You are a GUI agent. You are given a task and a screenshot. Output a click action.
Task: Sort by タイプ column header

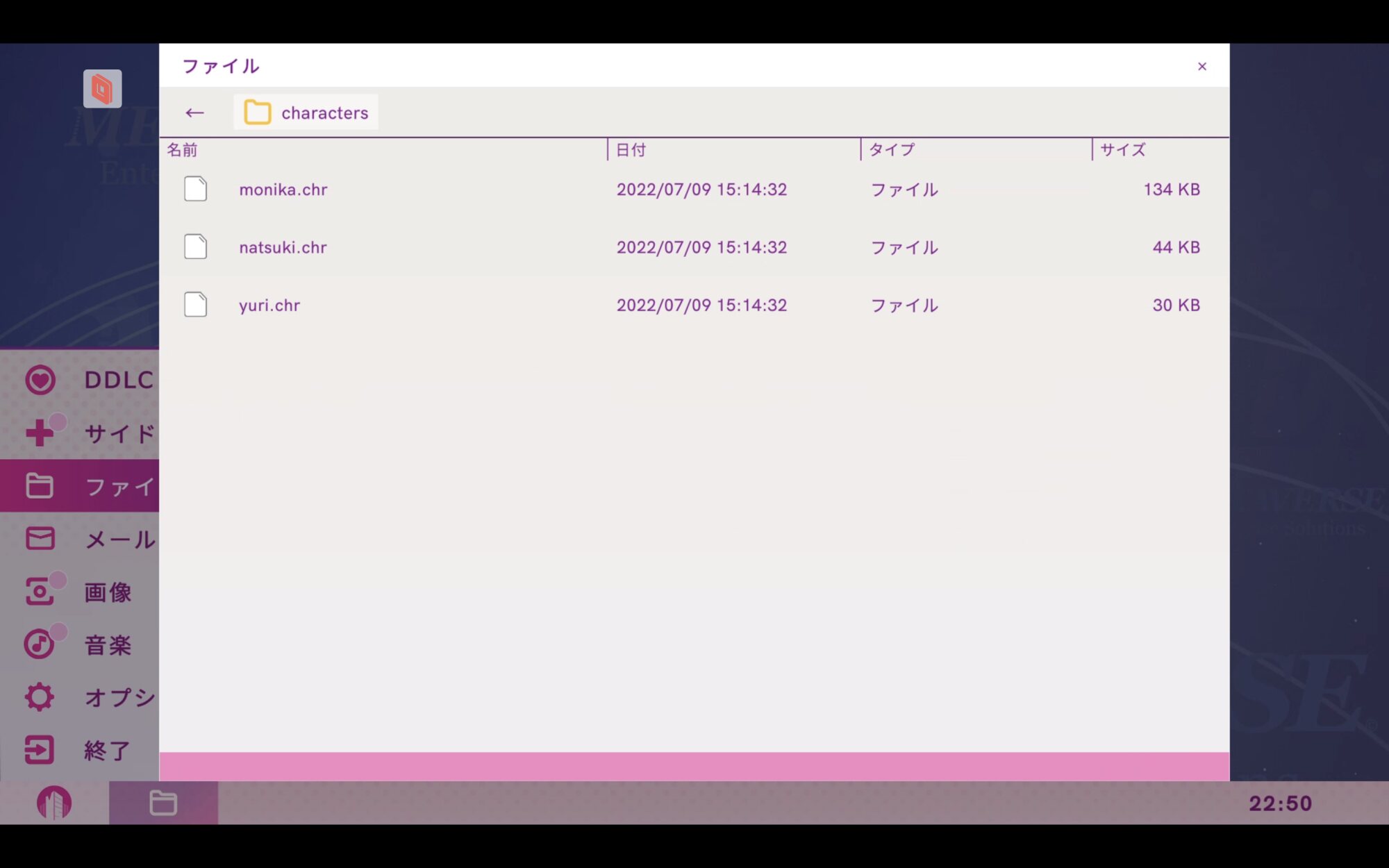(x=892, y=150)
